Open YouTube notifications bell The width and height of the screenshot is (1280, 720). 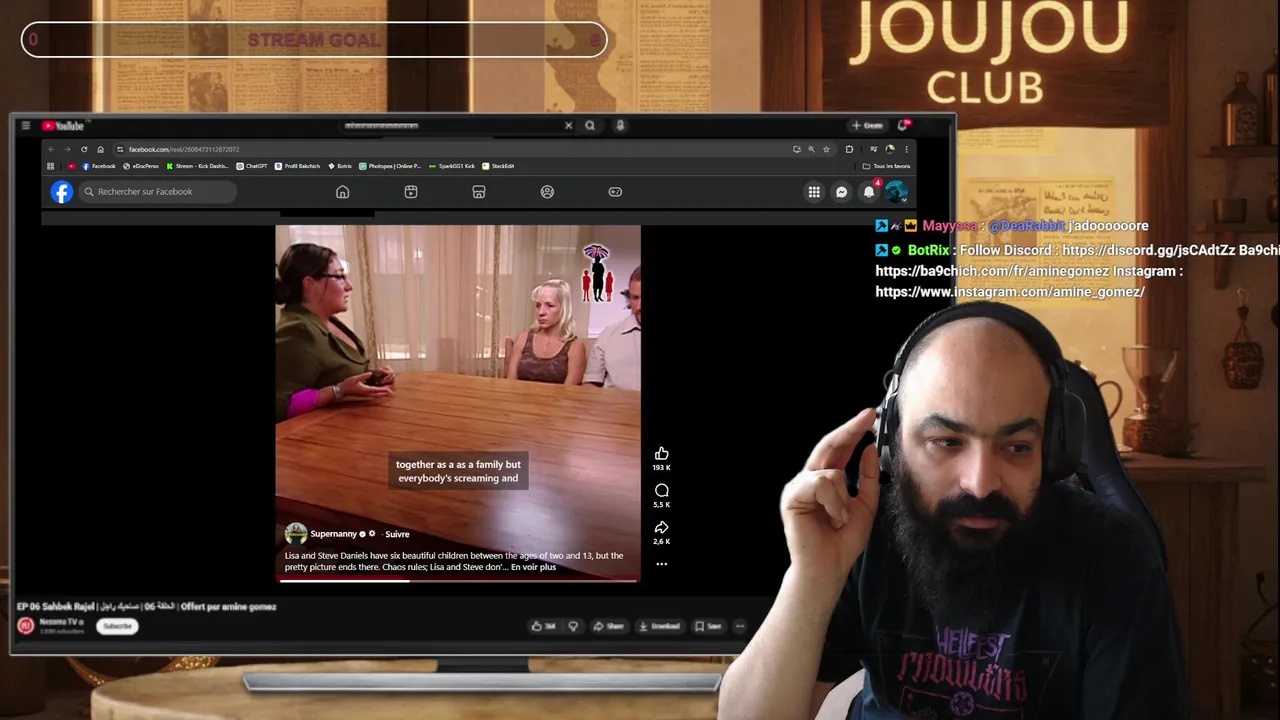903,126
